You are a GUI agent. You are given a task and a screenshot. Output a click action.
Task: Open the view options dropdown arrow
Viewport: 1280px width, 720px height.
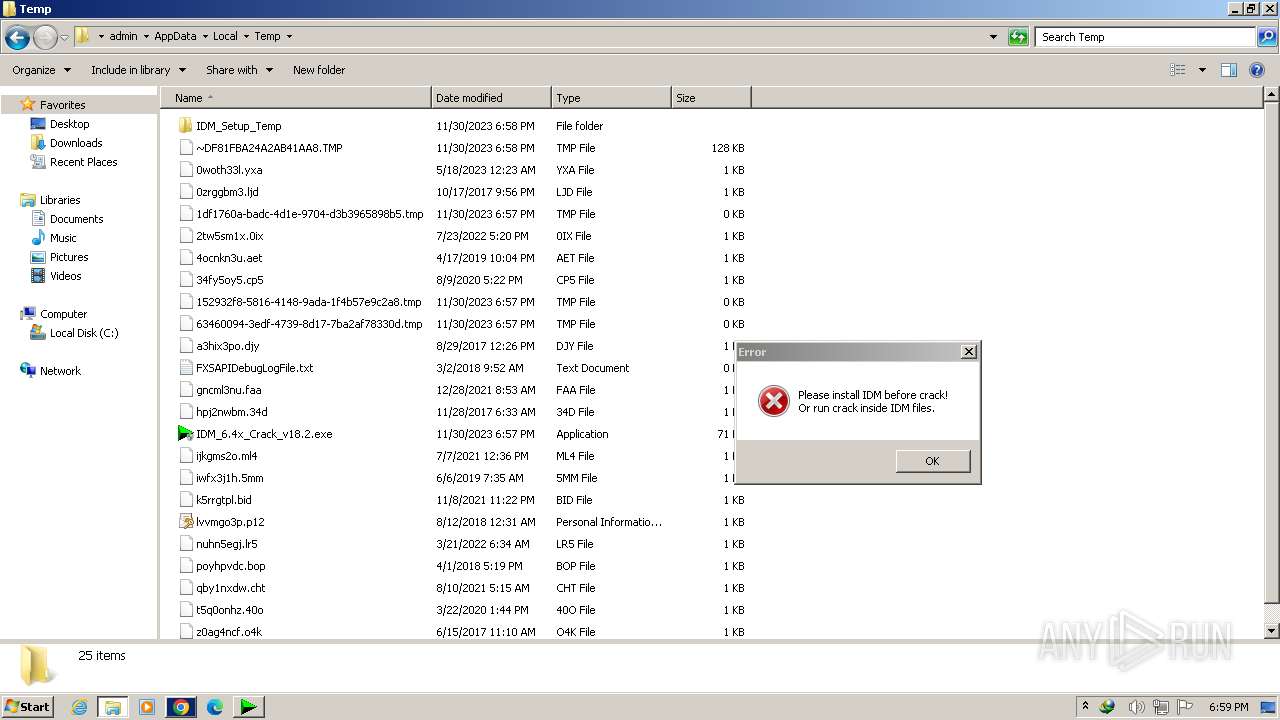(x=1202, y=70)
